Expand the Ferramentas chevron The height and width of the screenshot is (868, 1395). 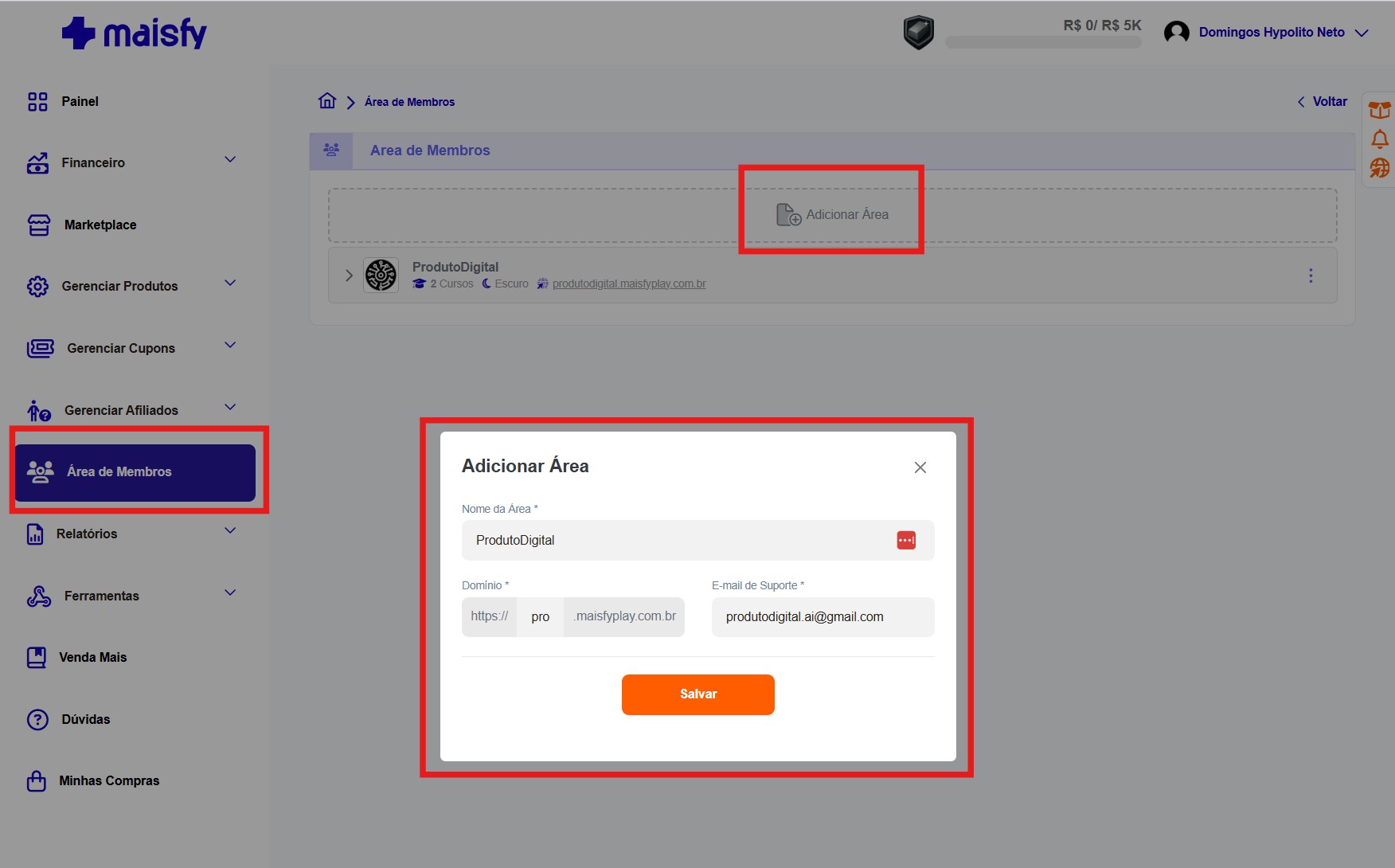point(230,592)
